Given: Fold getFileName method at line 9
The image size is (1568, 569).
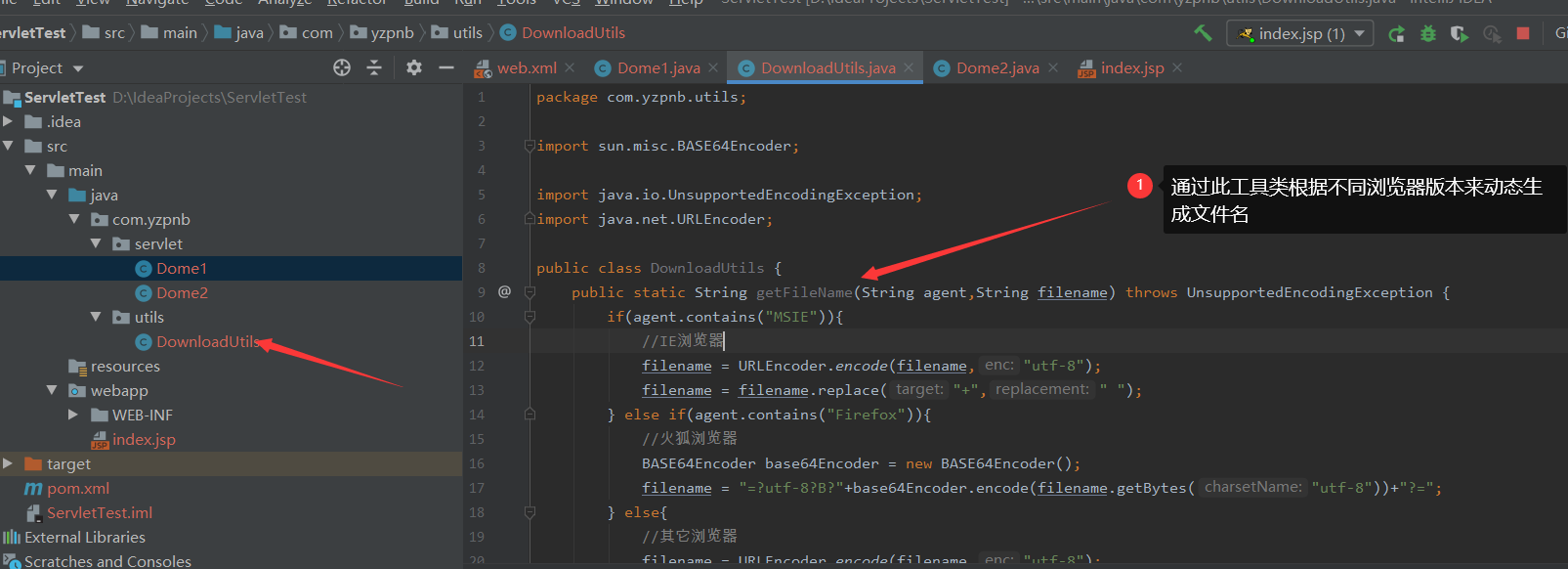Looking at the screenshot, I should 530,292.
